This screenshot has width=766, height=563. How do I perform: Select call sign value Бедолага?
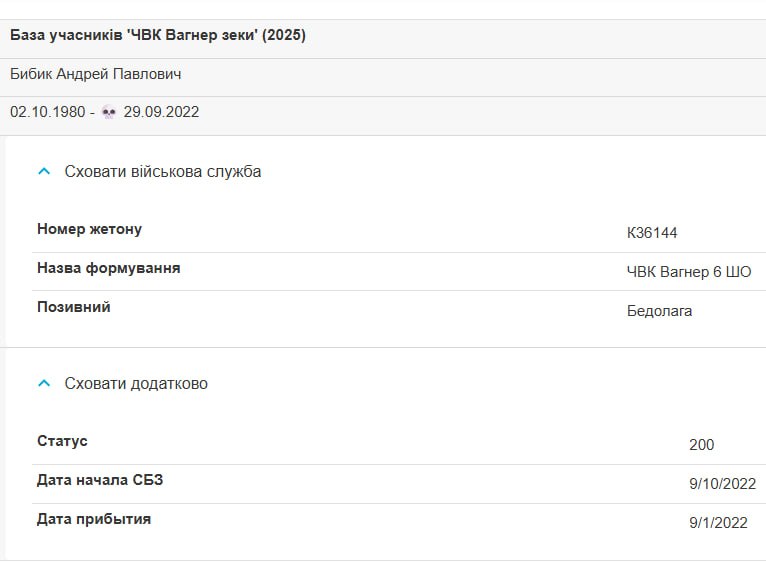click(x=660, y=311)
